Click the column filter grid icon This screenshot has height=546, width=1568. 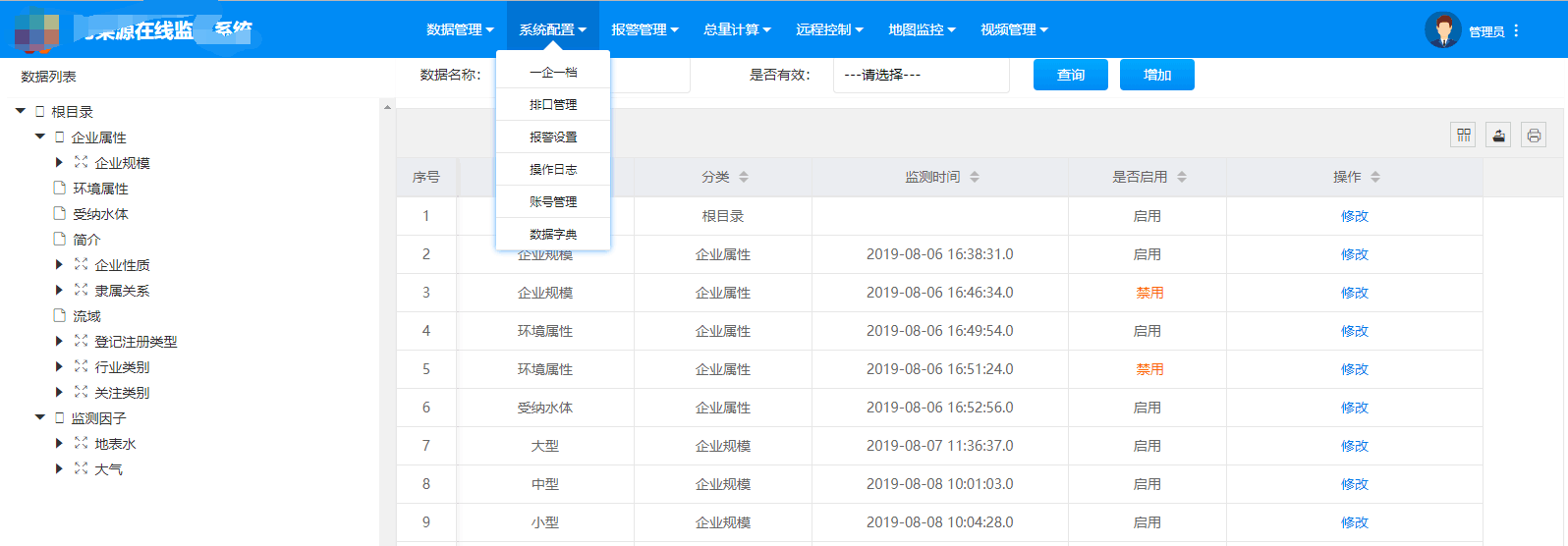tap(1463, 136)
